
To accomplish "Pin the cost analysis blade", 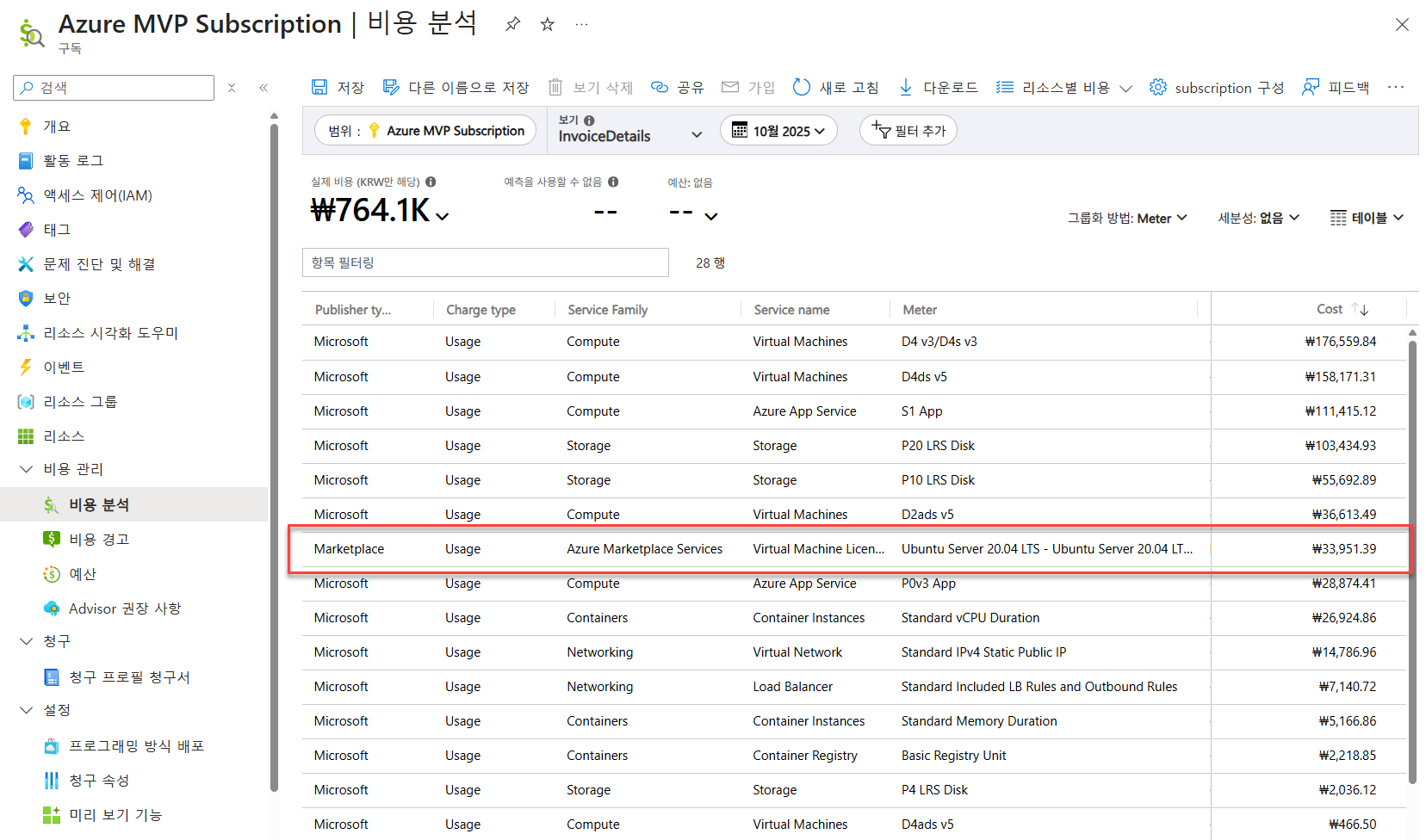I will click(512, 24).
